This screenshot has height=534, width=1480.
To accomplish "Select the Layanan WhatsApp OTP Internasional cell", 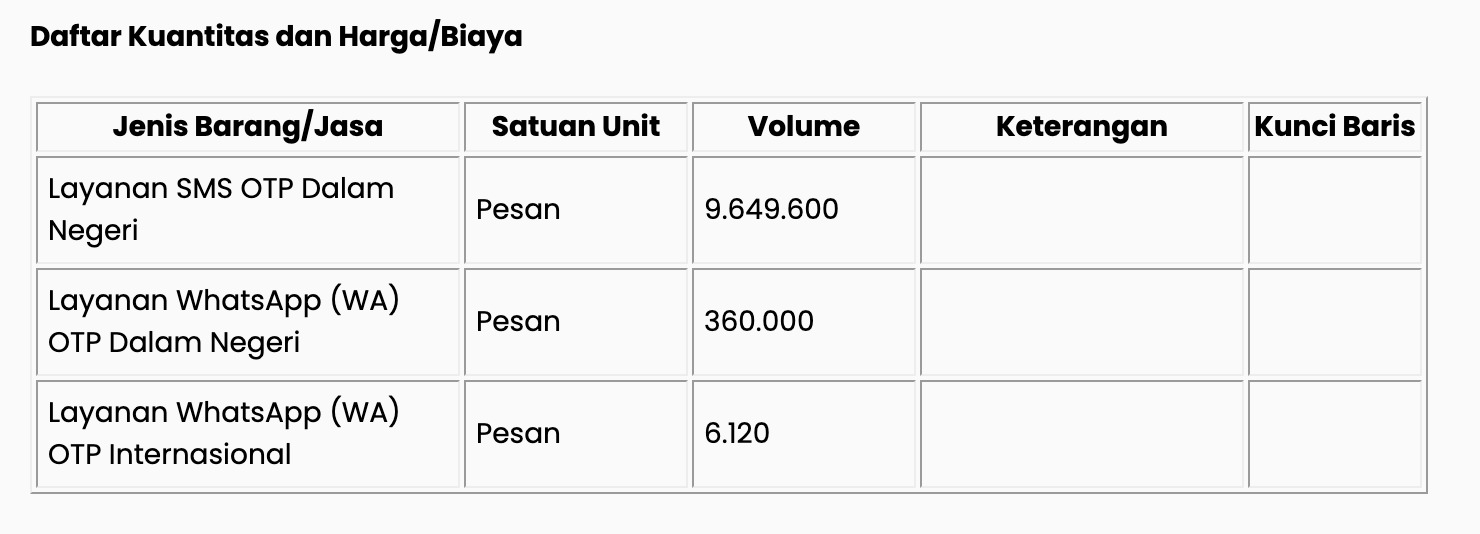I will 248,434.
